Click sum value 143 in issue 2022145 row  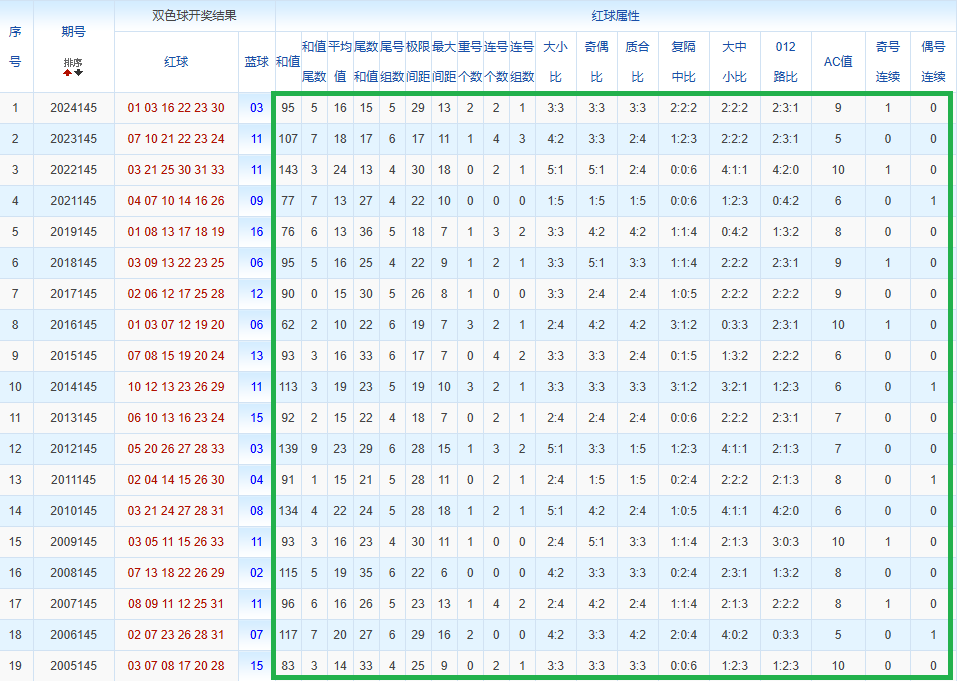pyautogui.click(x=288, y=170)
